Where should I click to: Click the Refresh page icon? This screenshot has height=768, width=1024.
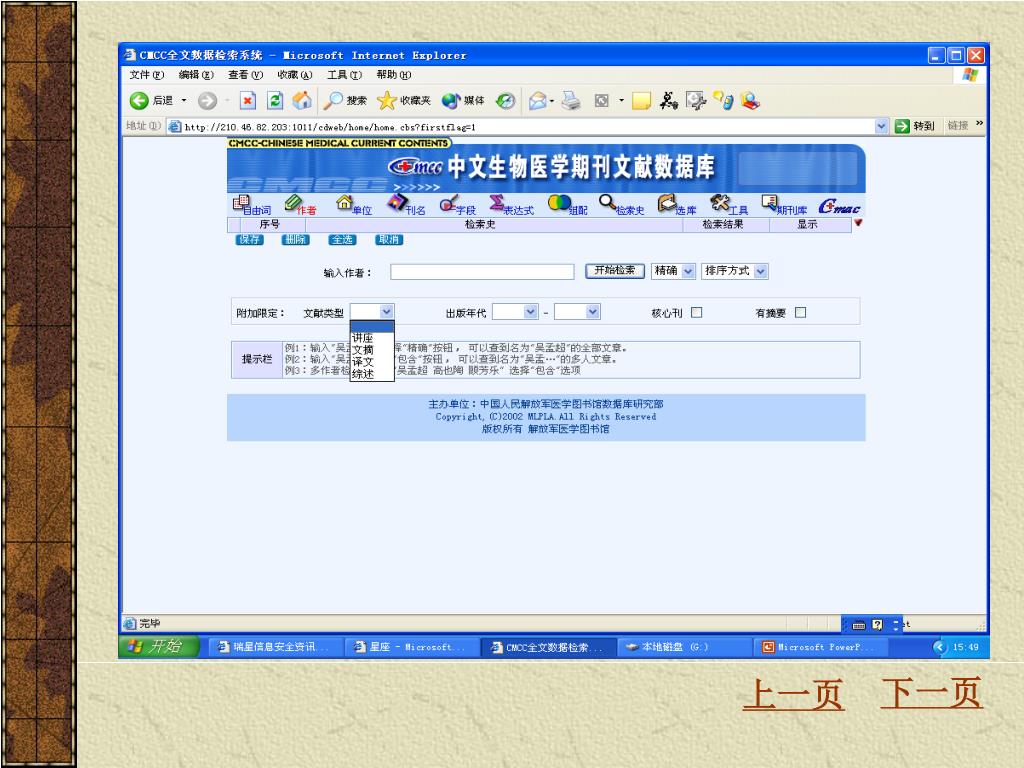(x=276, y=101)
